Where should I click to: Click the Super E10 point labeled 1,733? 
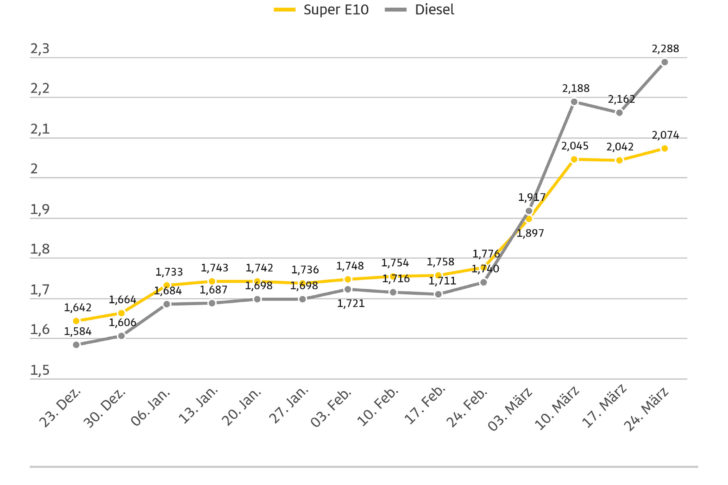coord(167,285)
